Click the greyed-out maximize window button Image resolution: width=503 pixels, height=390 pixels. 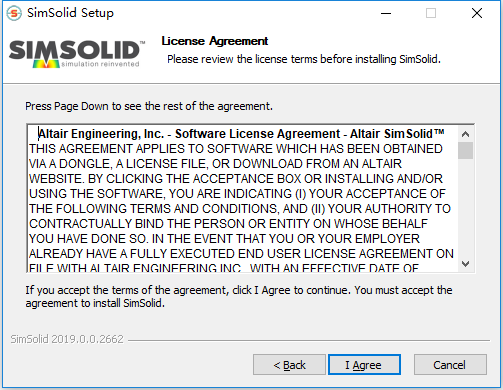[431, 13]
